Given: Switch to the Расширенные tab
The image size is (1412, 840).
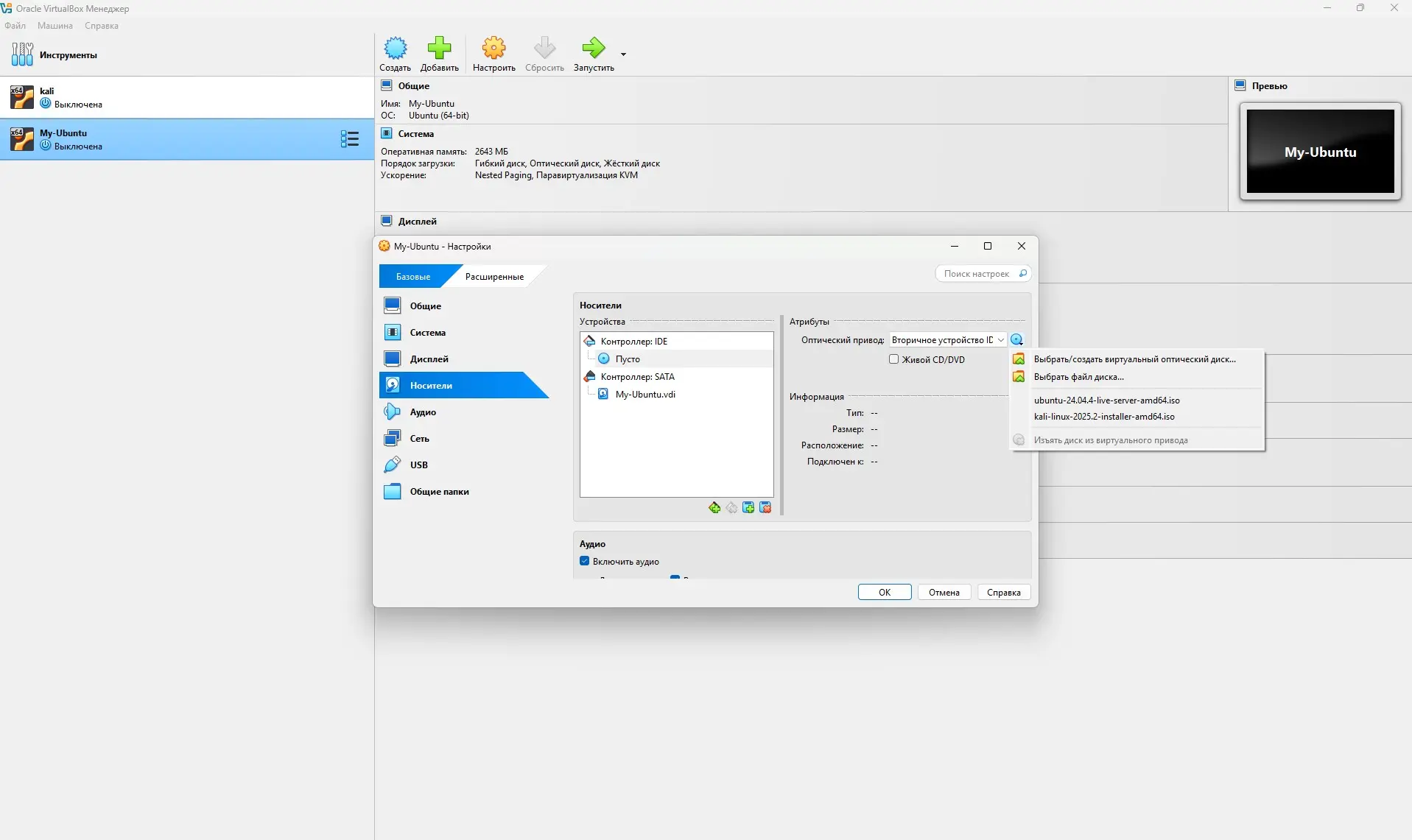Looking at the screenshot, I should (x=494, y=277).
